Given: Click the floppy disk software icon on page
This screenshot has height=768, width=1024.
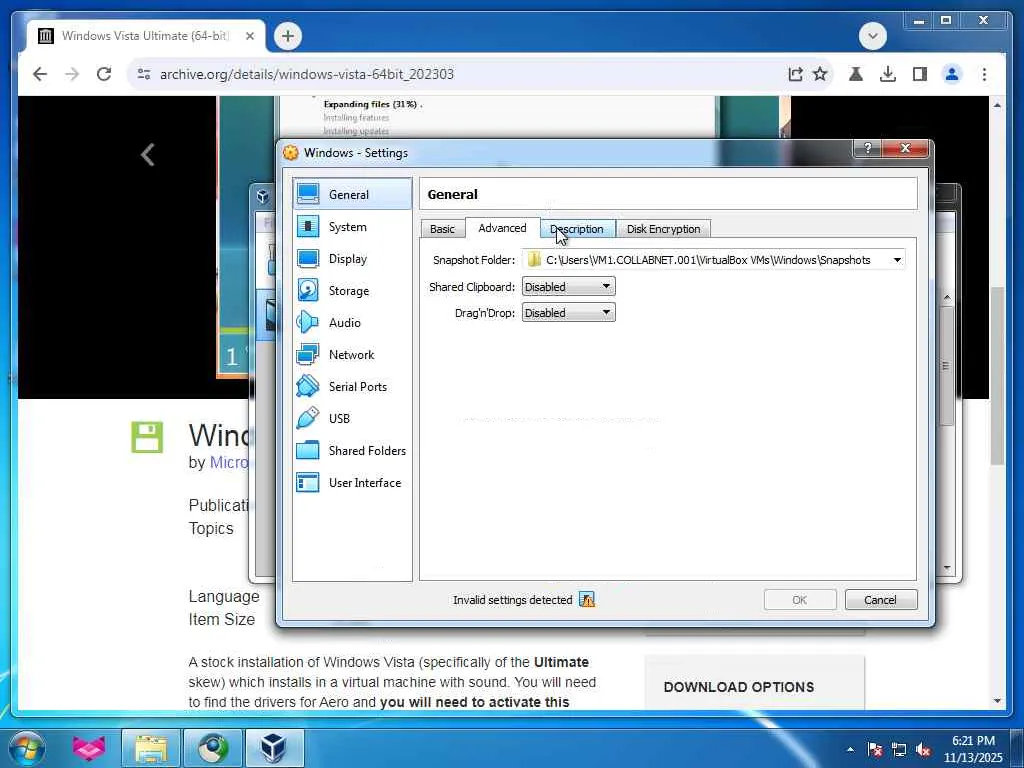Looking at the screenshot, I should (147, 437).
